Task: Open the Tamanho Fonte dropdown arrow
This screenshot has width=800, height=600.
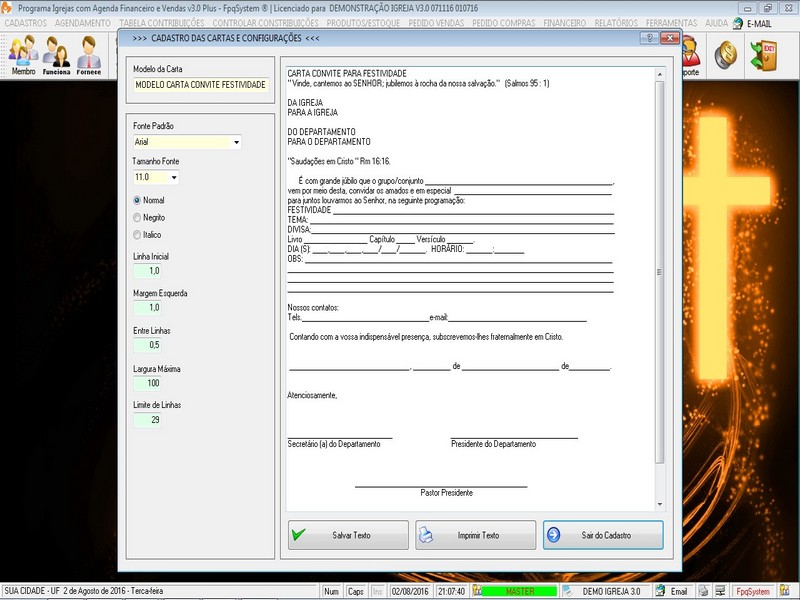Action: point(174,178)
